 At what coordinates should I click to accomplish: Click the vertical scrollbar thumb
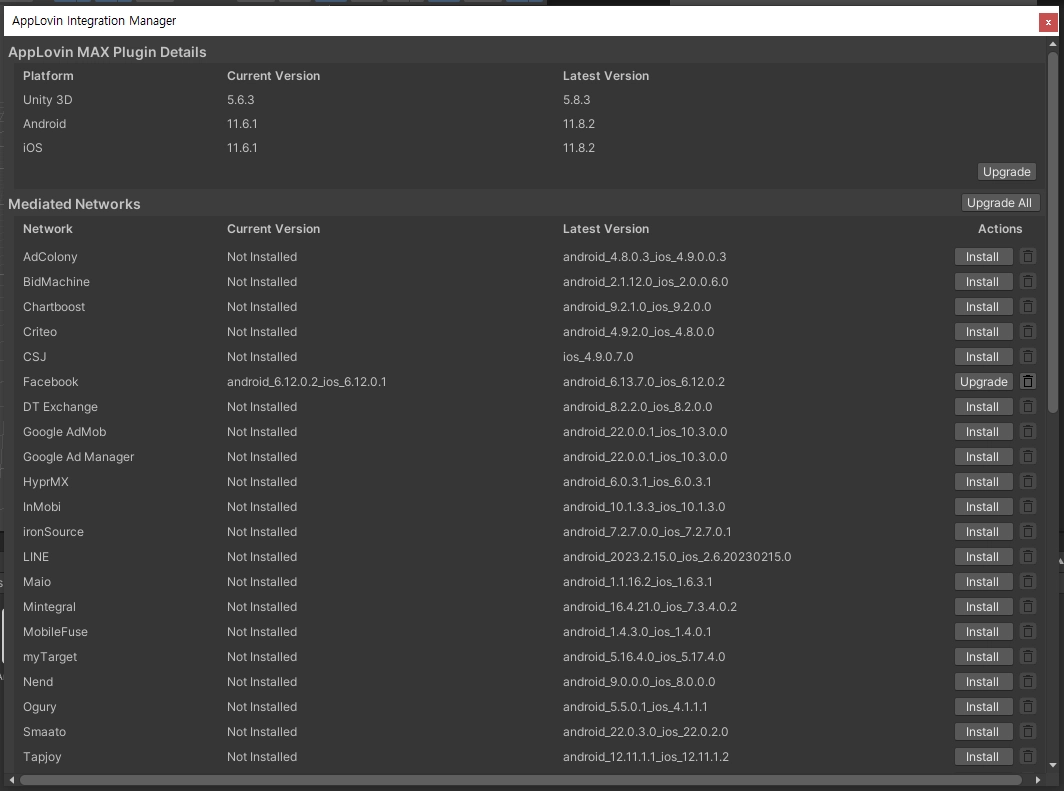pyautogui.click(x=1052, y=233)
